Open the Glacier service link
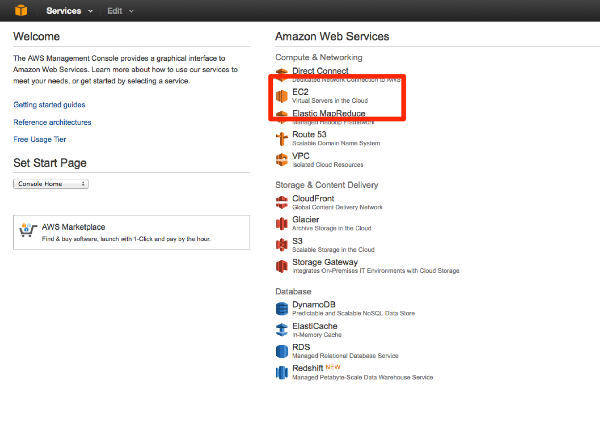This screenshot has height=429, width=600. point(306,219)
